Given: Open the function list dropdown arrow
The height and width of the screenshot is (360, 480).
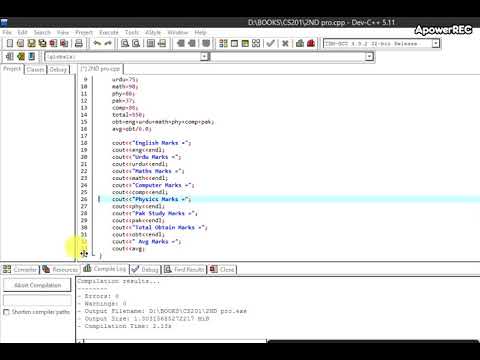Looking at the screenshot, I should 368,57.
